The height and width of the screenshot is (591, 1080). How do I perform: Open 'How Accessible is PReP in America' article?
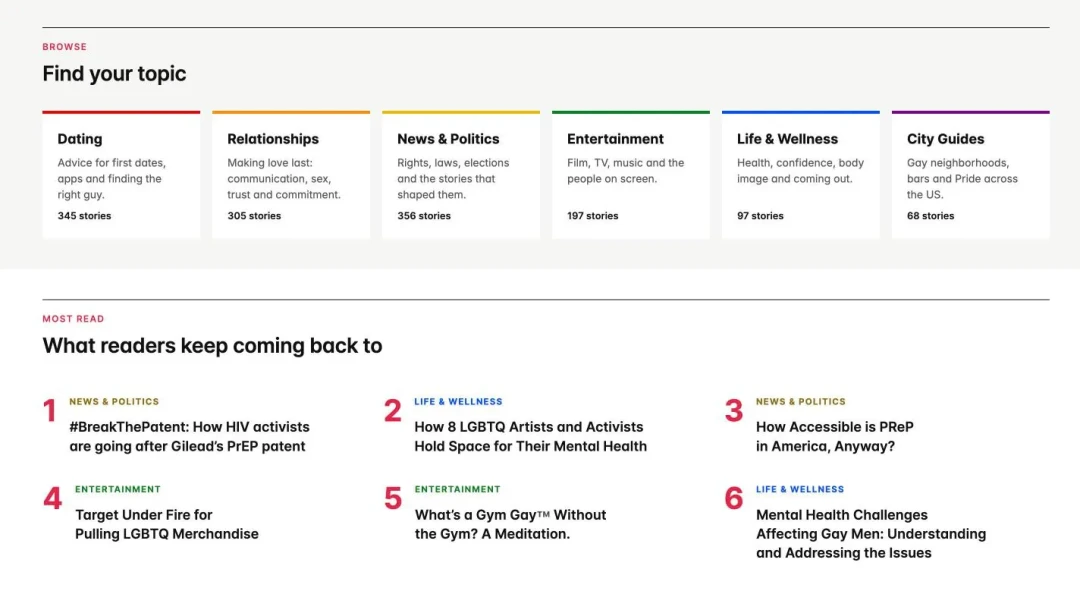point(835,437)
